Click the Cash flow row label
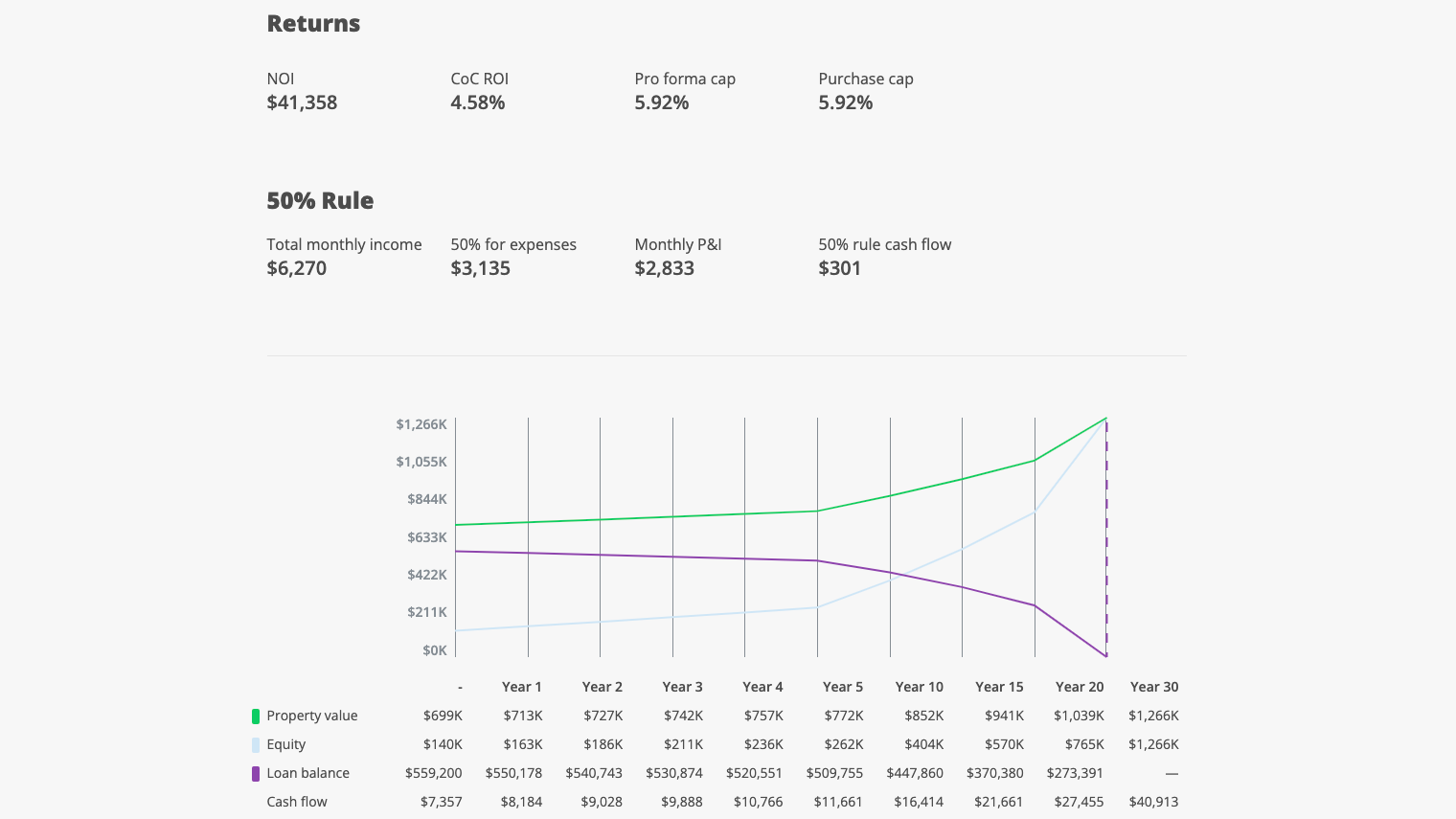 click(x=297, y=802)
